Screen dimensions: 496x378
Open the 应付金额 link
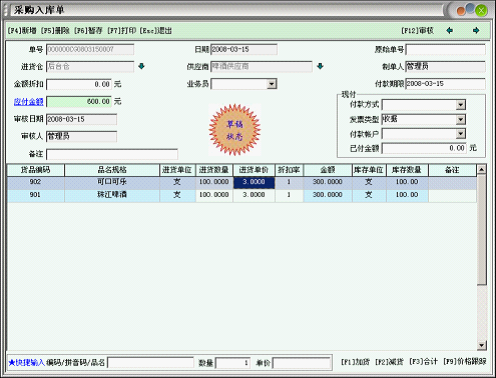click(29, 102)
